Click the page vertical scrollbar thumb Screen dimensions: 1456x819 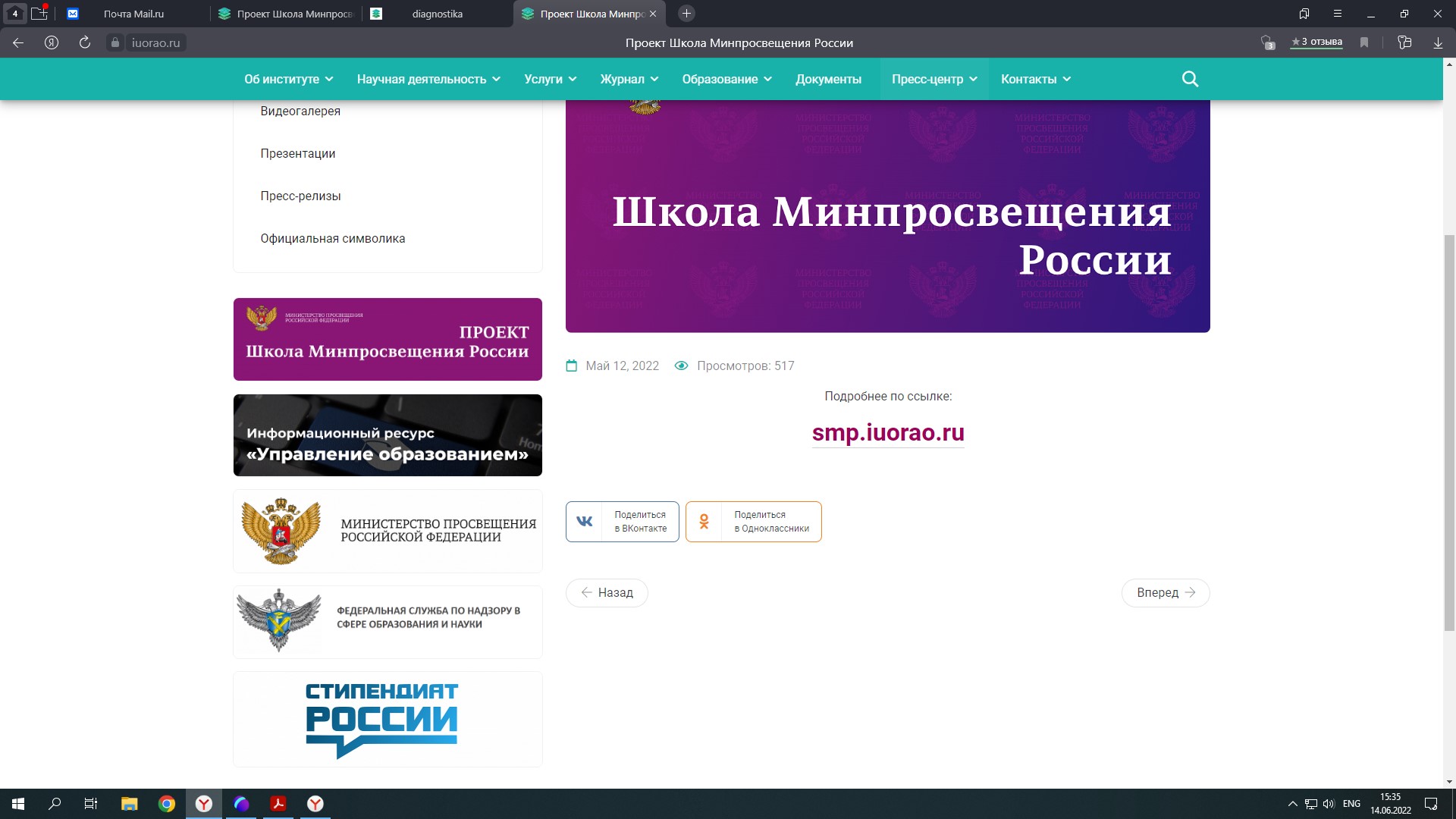pyautogui.click(x=1449, y=432)
